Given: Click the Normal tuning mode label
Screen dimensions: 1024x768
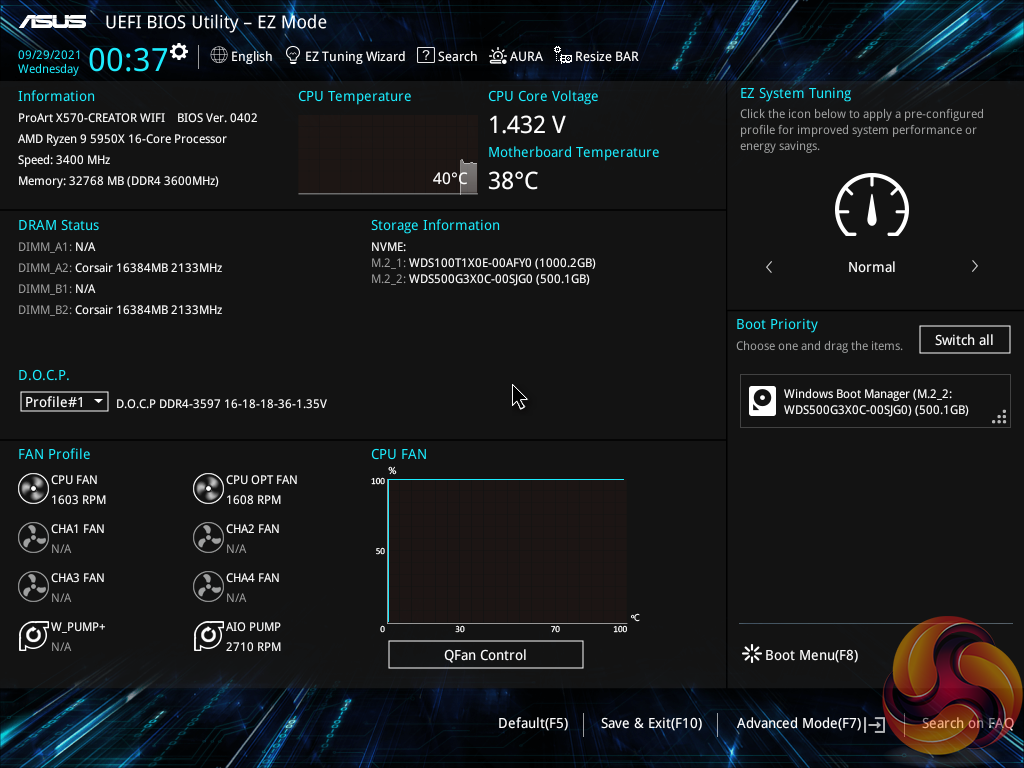Looking at the screenshot, I should (872, 267).
